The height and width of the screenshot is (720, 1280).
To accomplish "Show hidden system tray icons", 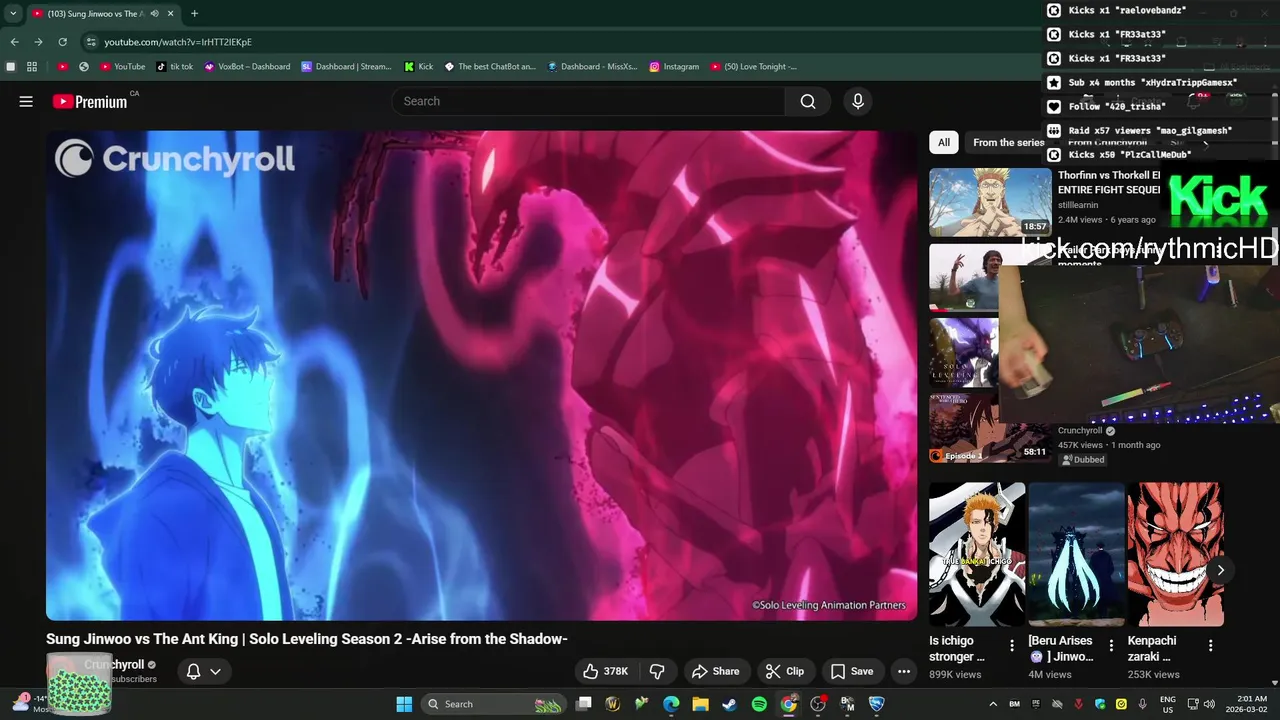I will (x=993, y=704).
